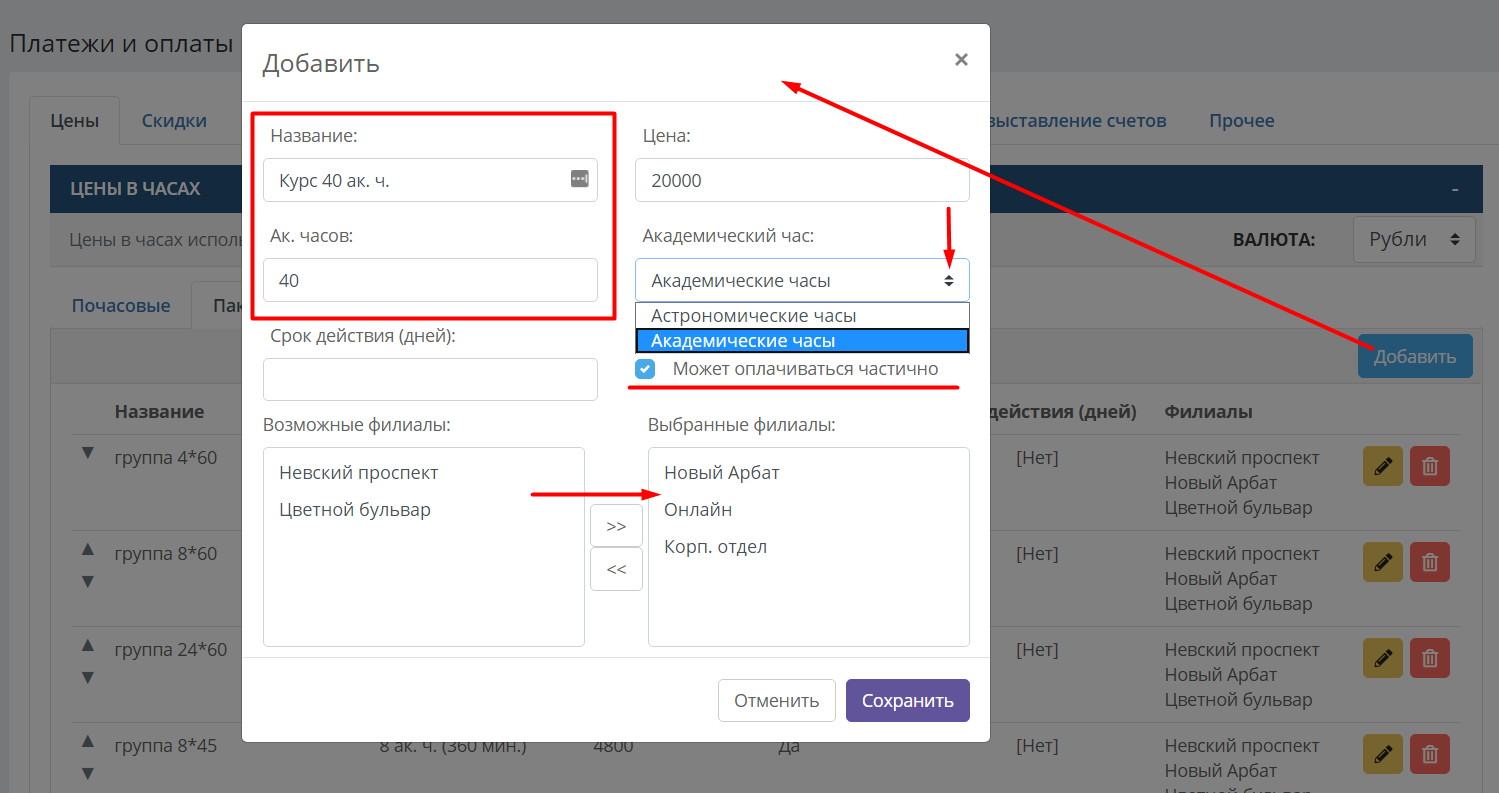Delete the группа 24*60 row with its trash icon

point(1430,658)
